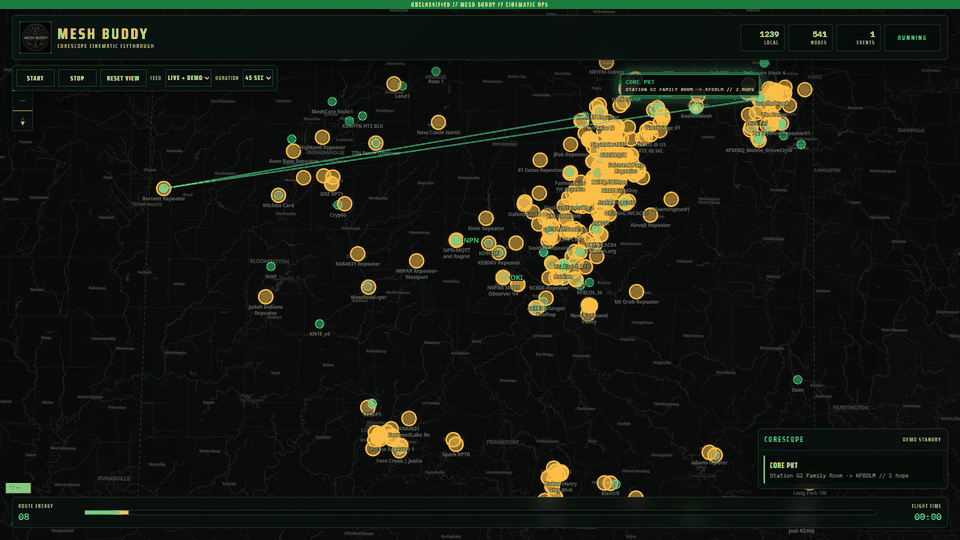This screenshot has width=960, height=540.
Task: Select the Crypto node marker
Action: [345, 203]
